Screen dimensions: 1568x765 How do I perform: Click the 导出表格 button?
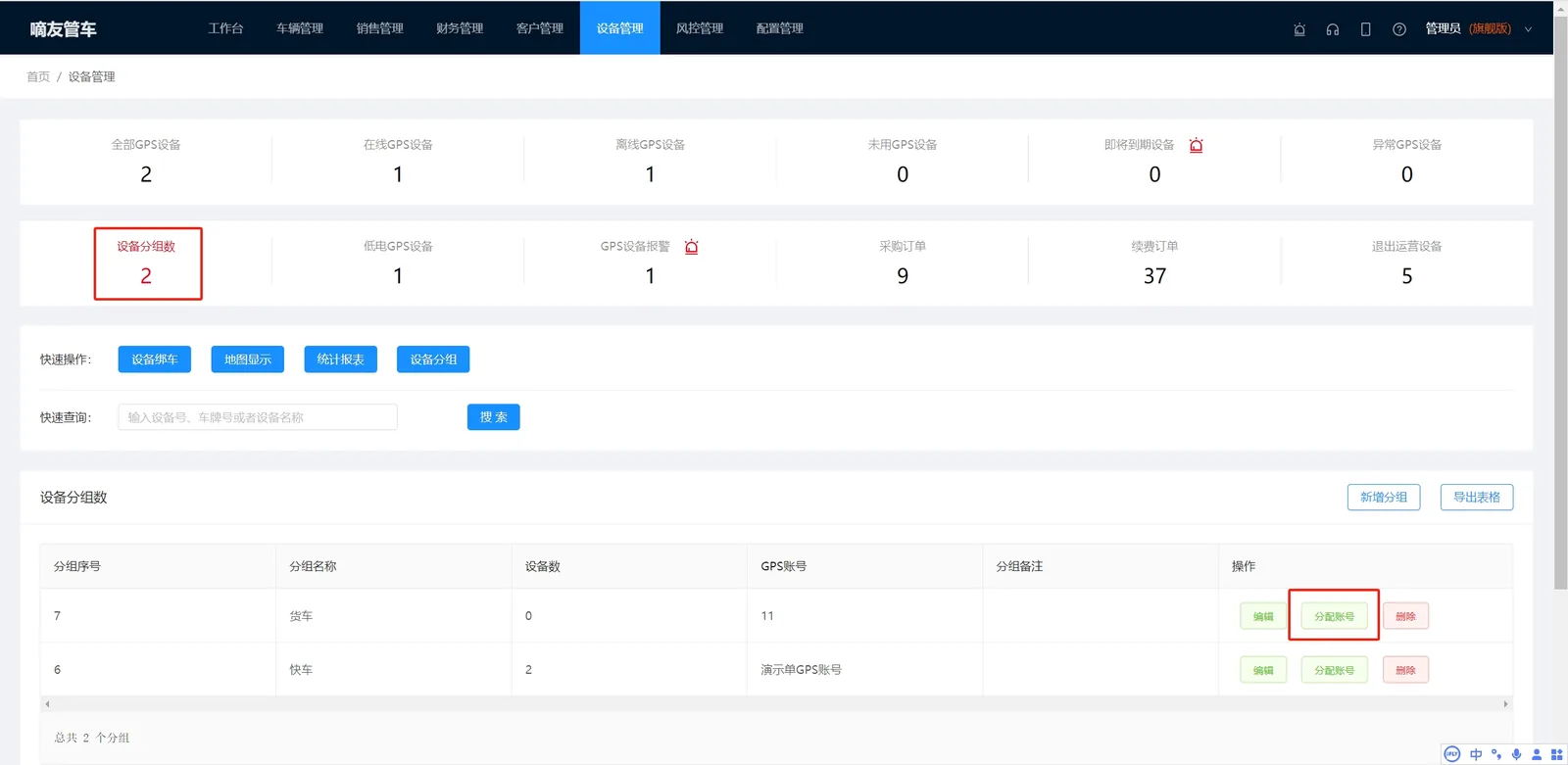pos(1477,498)
